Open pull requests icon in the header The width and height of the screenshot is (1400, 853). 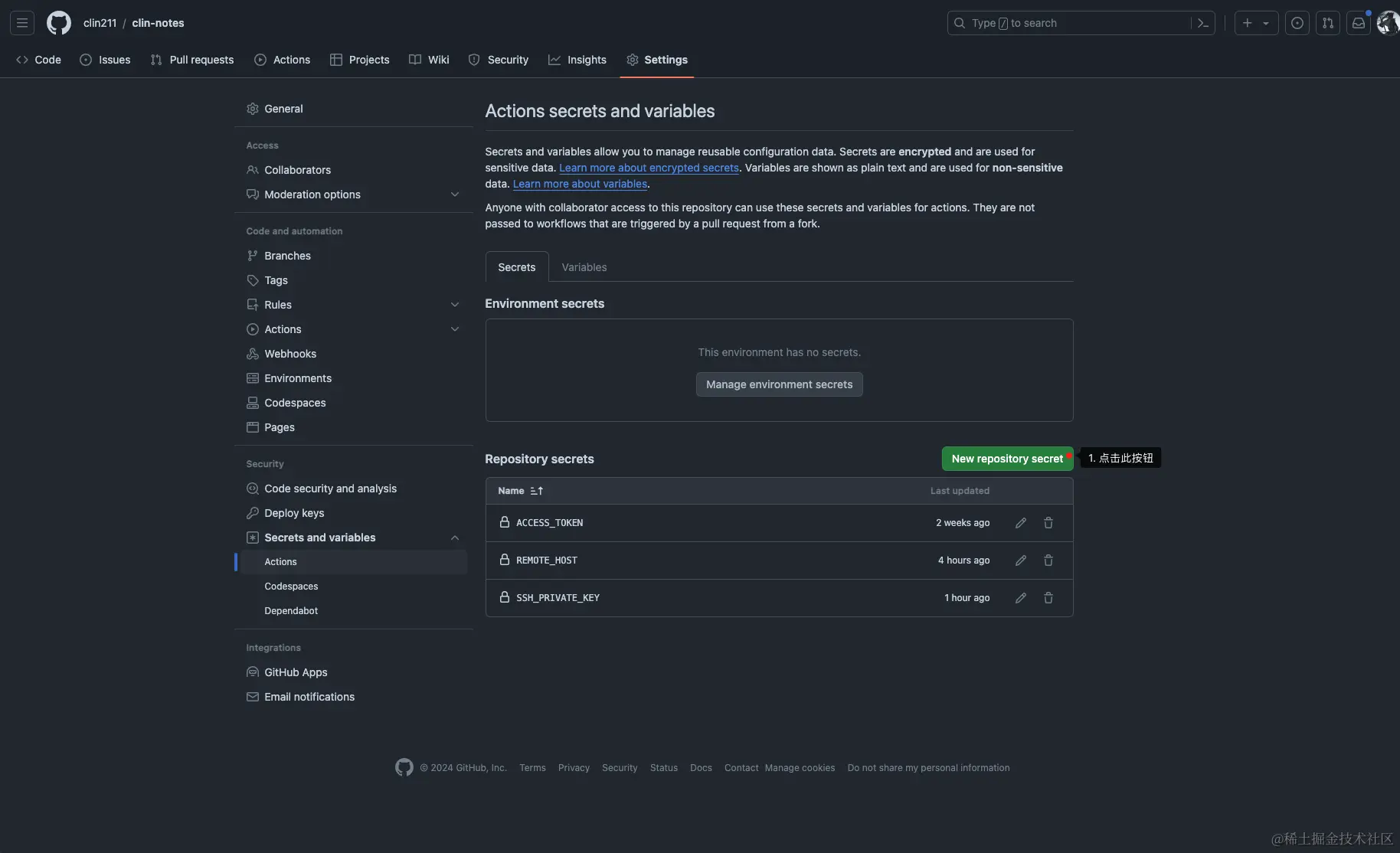point(1328,23)
